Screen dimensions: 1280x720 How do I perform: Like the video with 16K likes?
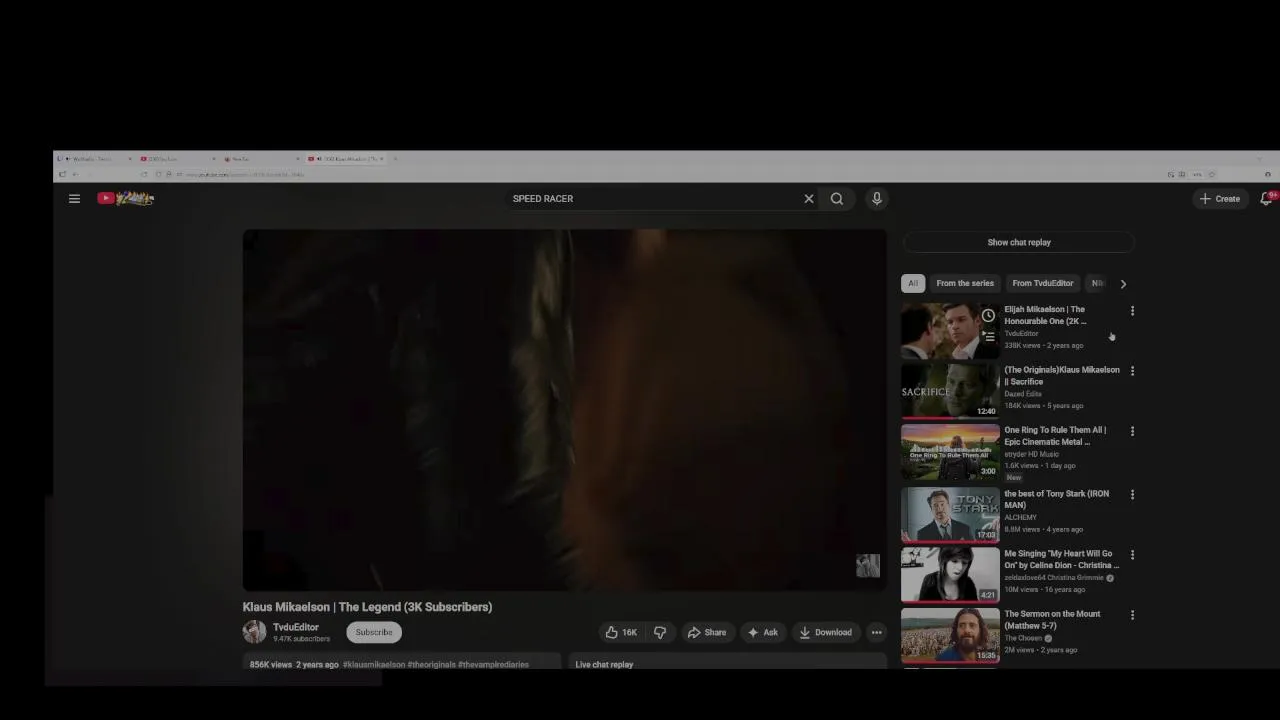[621, 632]
